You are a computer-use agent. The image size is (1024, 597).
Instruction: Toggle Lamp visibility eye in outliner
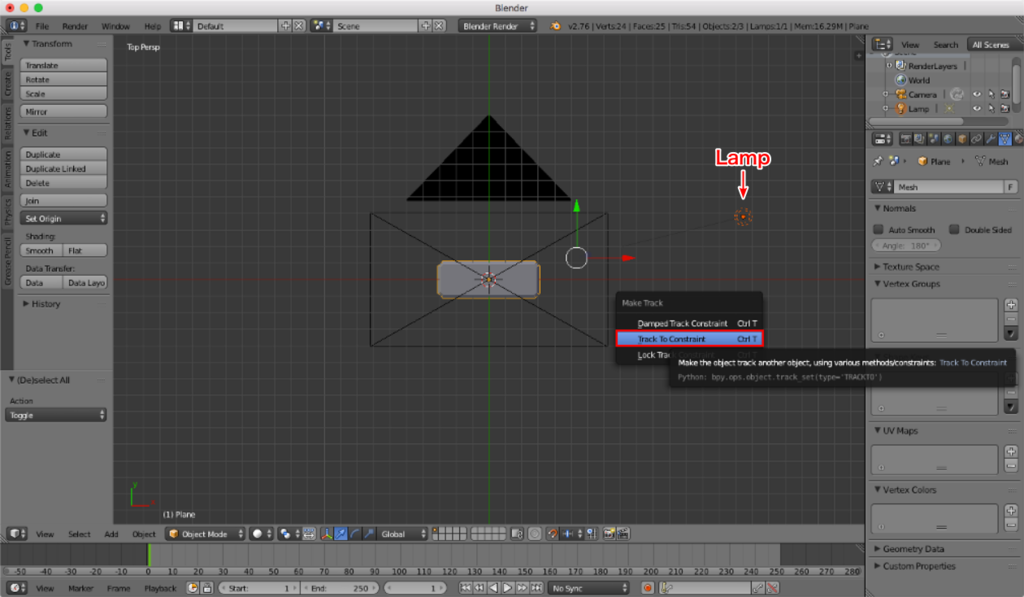click(x=977, y=108)
